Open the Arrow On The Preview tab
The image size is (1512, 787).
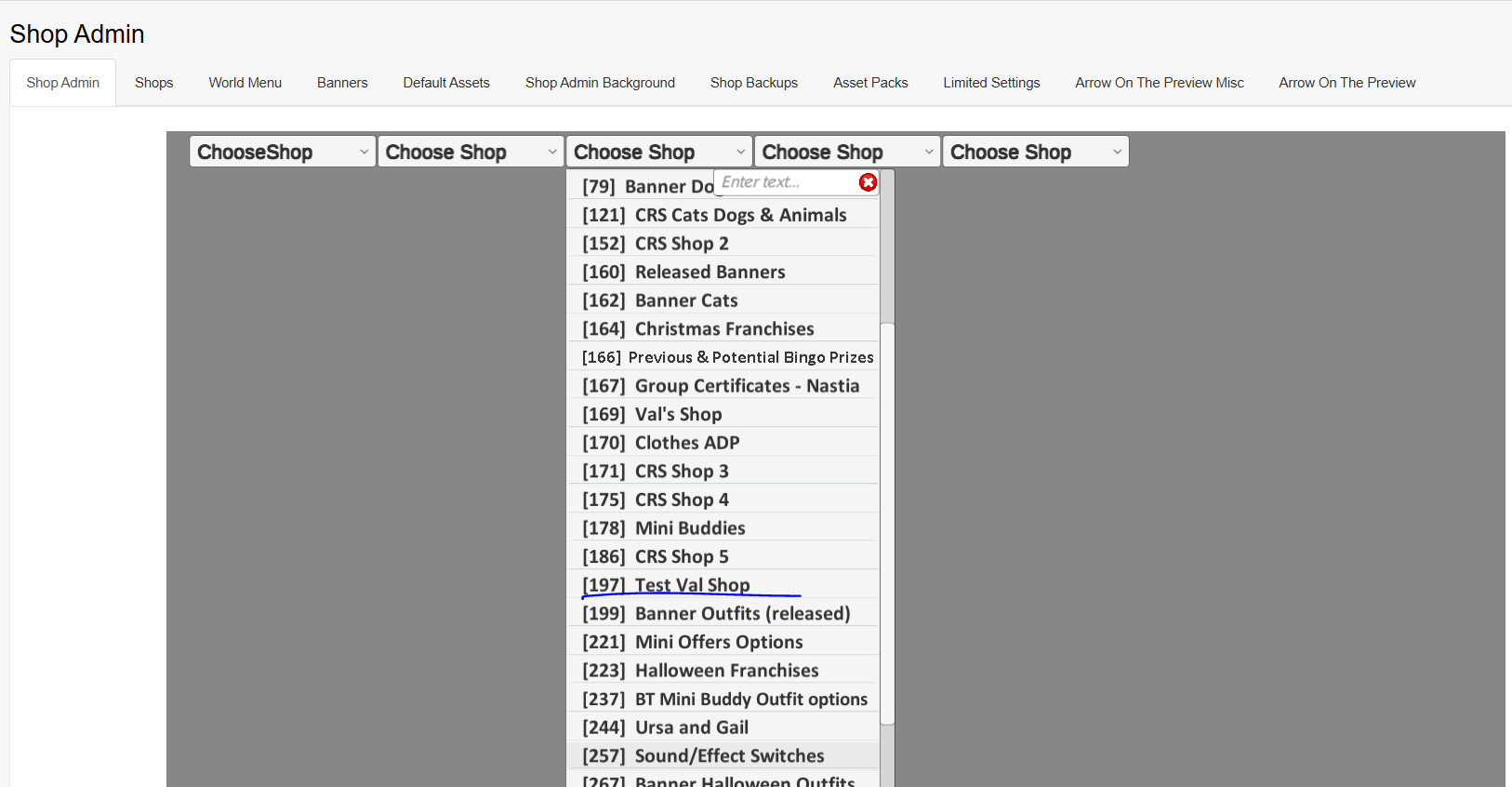[1347, 83]
